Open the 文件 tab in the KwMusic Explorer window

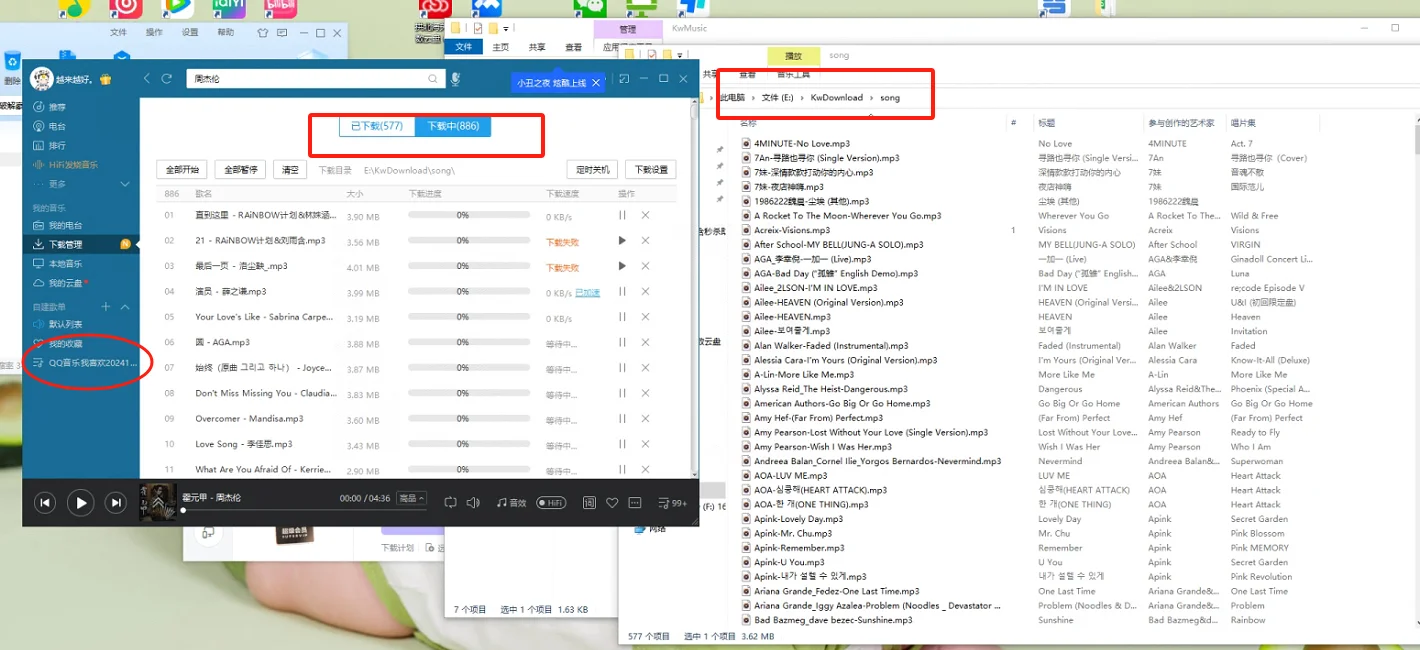click(463, 47)
